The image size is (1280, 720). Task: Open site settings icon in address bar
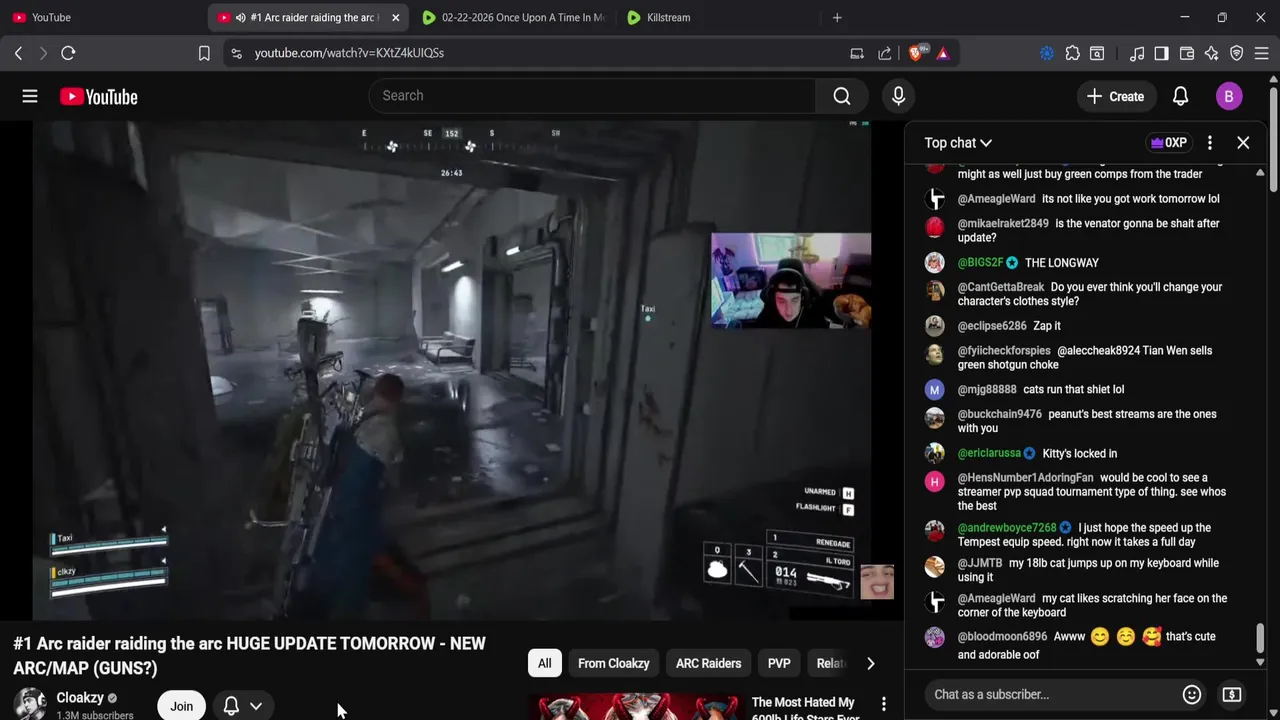tap(236, 53)
